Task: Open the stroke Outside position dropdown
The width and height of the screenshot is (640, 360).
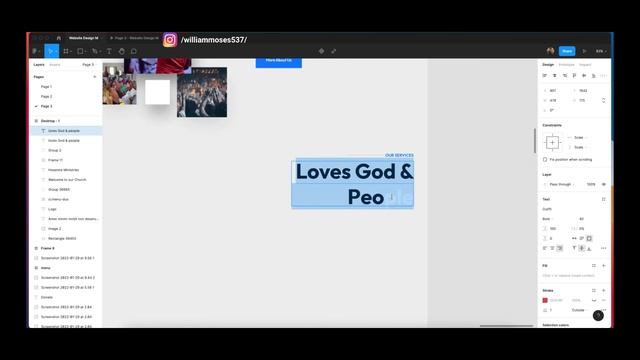Action: [x=580, y=310]
